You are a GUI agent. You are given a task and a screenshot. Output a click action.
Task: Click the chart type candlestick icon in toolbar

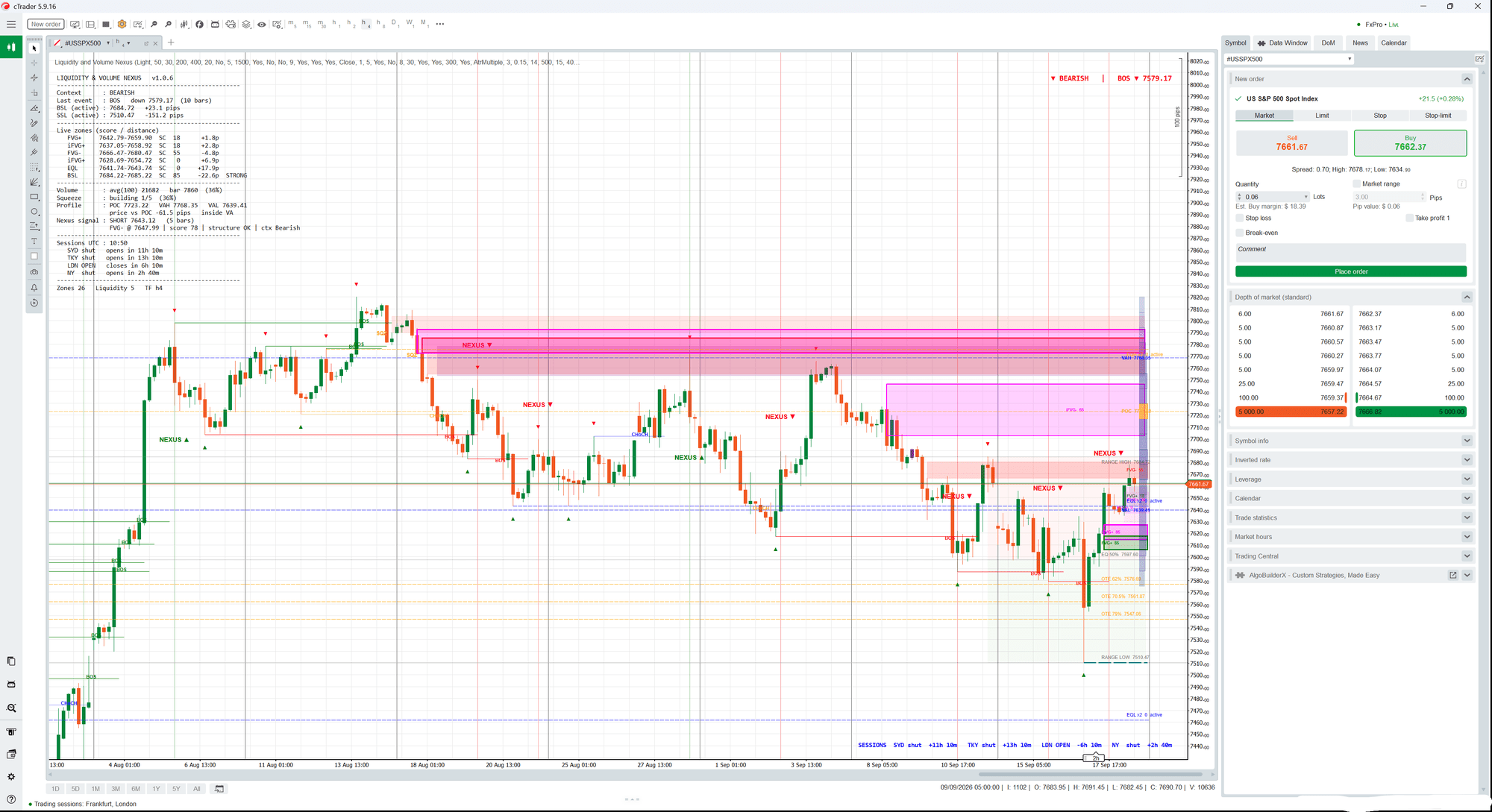pyautogui.click(x=184, y=24)
